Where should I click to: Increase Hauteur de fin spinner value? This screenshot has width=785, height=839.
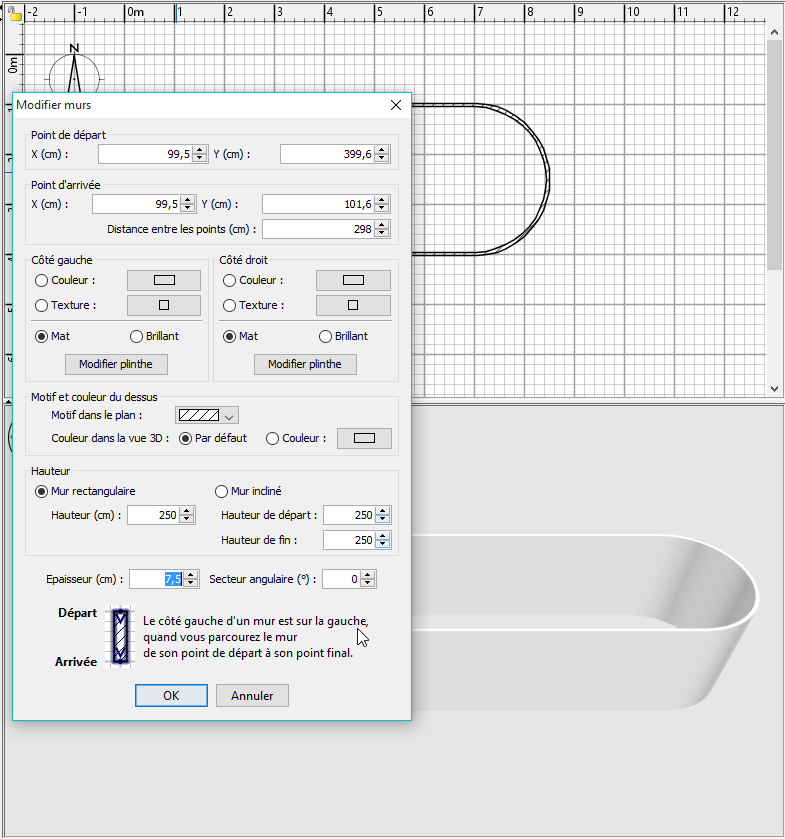(x=383, y=536)
